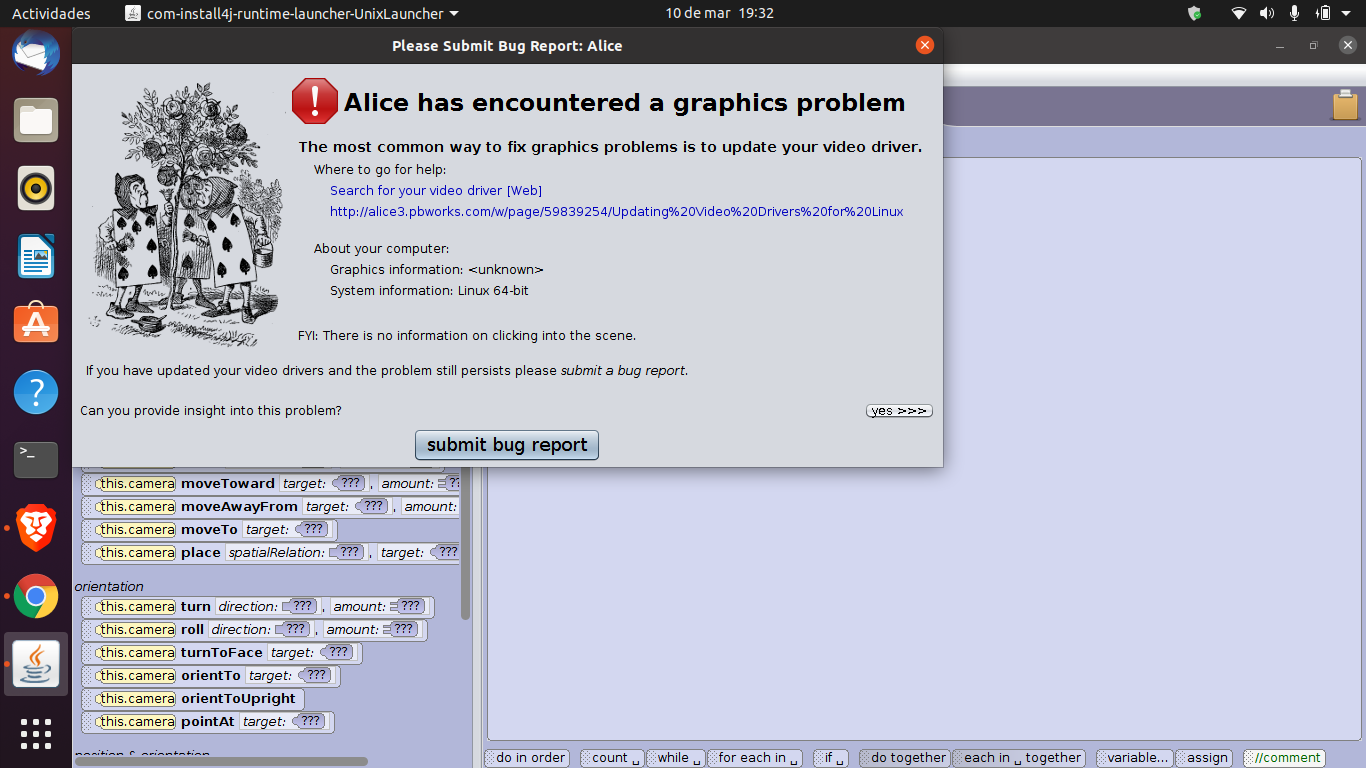
Task: Select the for each in block
Action: (754, 758)
